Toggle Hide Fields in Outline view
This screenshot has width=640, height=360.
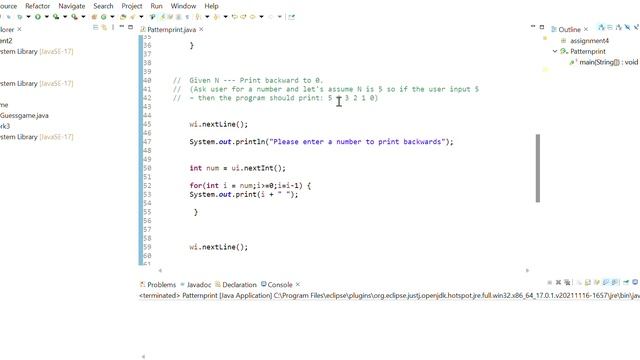[627, 27]
